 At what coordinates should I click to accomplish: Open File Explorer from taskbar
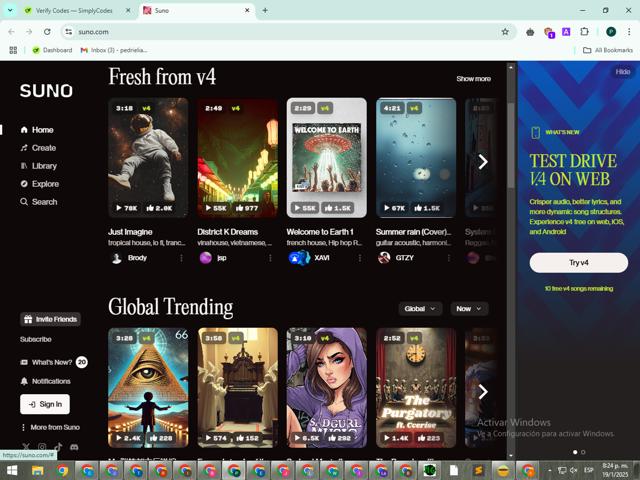click(38, 471)
